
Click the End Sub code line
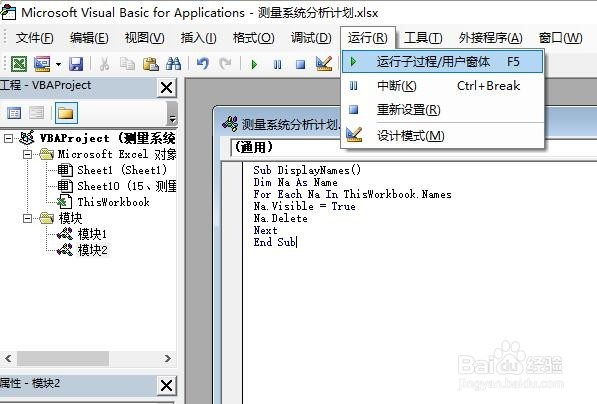point(274,243)
